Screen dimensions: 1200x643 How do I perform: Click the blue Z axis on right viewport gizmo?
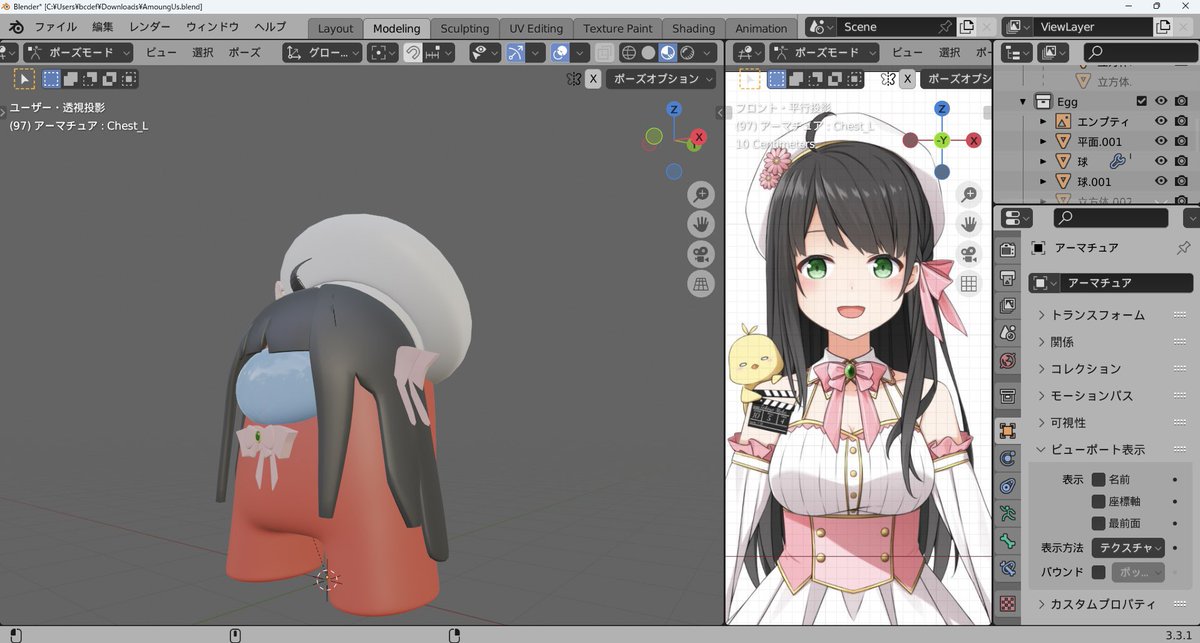[x=941, y=109]
